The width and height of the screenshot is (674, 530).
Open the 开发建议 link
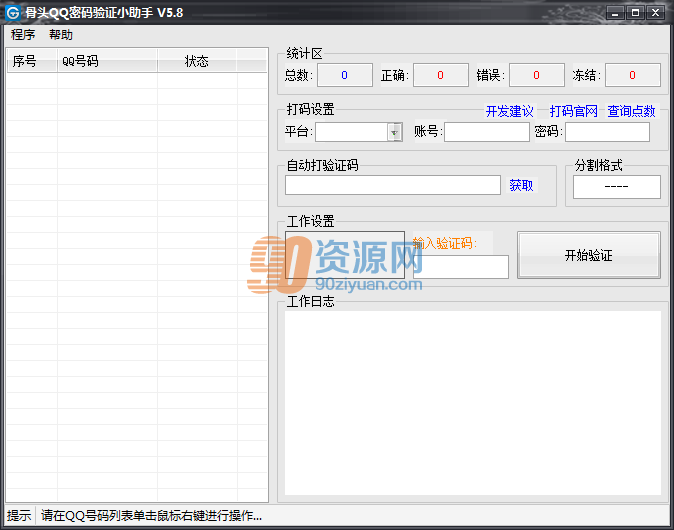tap(510, 111)
